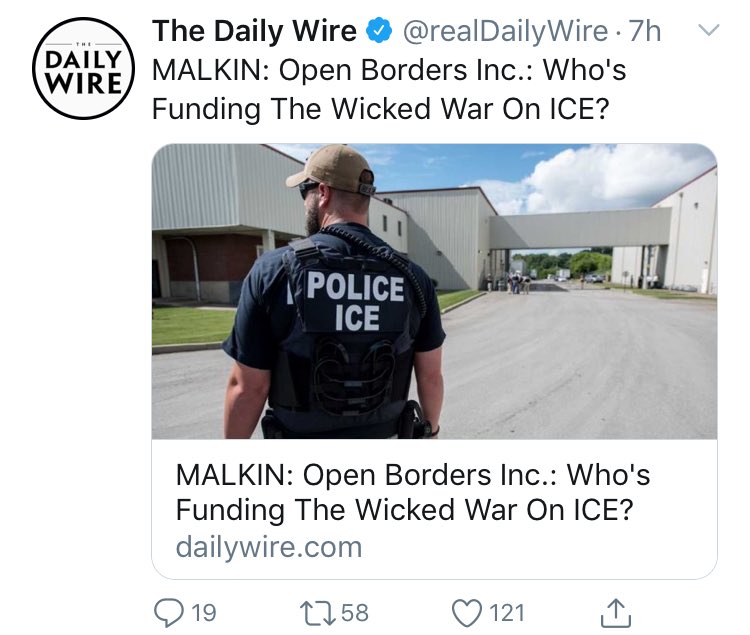Open The Daily Wire display name
Viewport: 750px width, 635px height.
(x=254, y=31)
